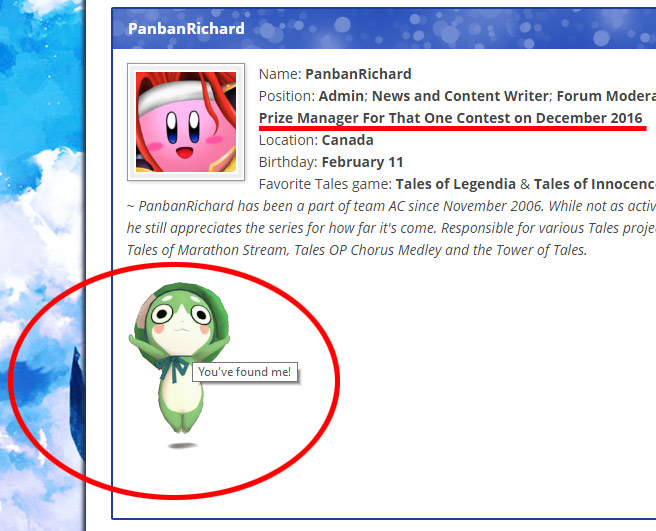The height and width of the screenshot is (531, 656).
Task: Click the "You've found me!" tooltip
Action: tap(245, 372)
